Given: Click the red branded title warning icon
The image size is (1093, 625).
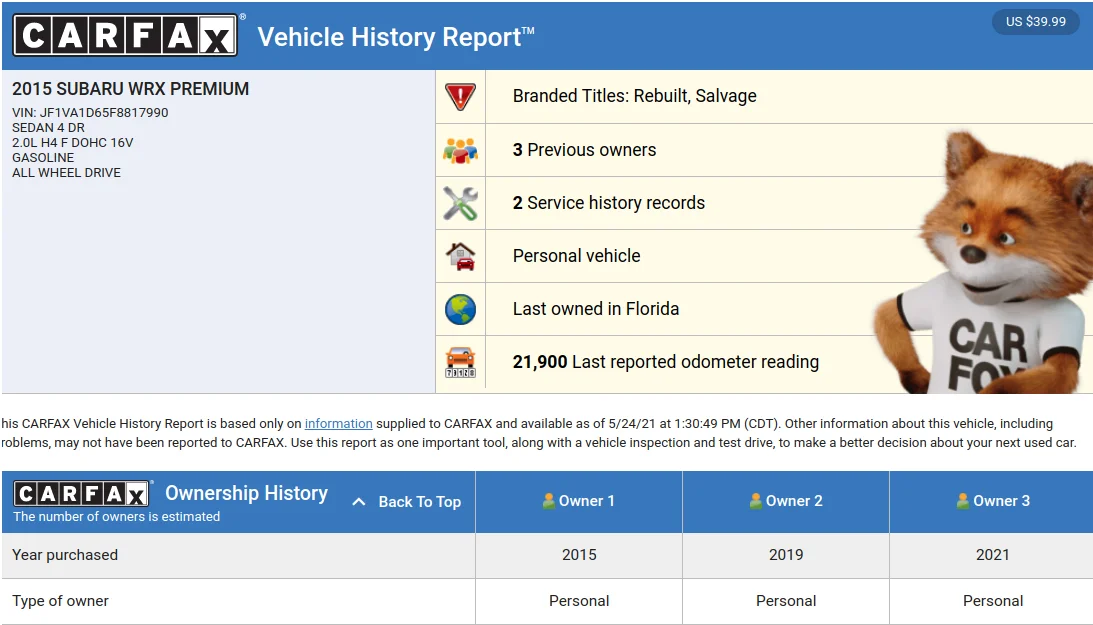Looking at the screenshot, I should pos(460,96).
